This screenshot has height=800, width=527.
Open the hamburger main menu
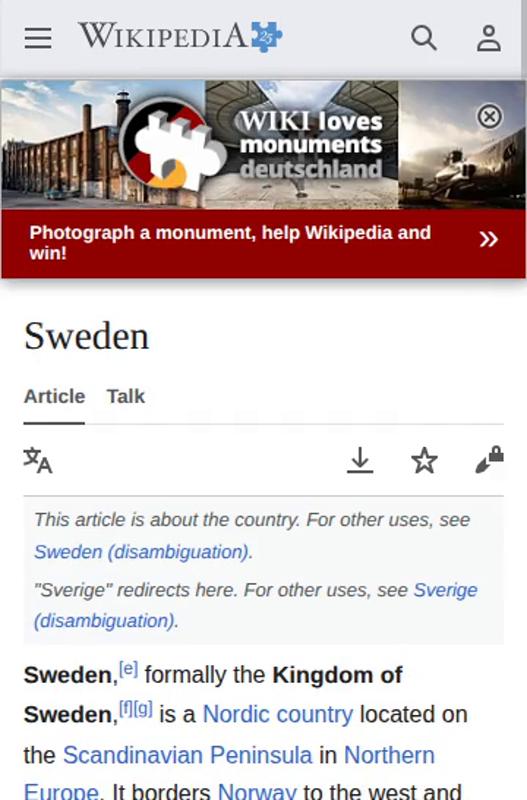pos(38,38)
